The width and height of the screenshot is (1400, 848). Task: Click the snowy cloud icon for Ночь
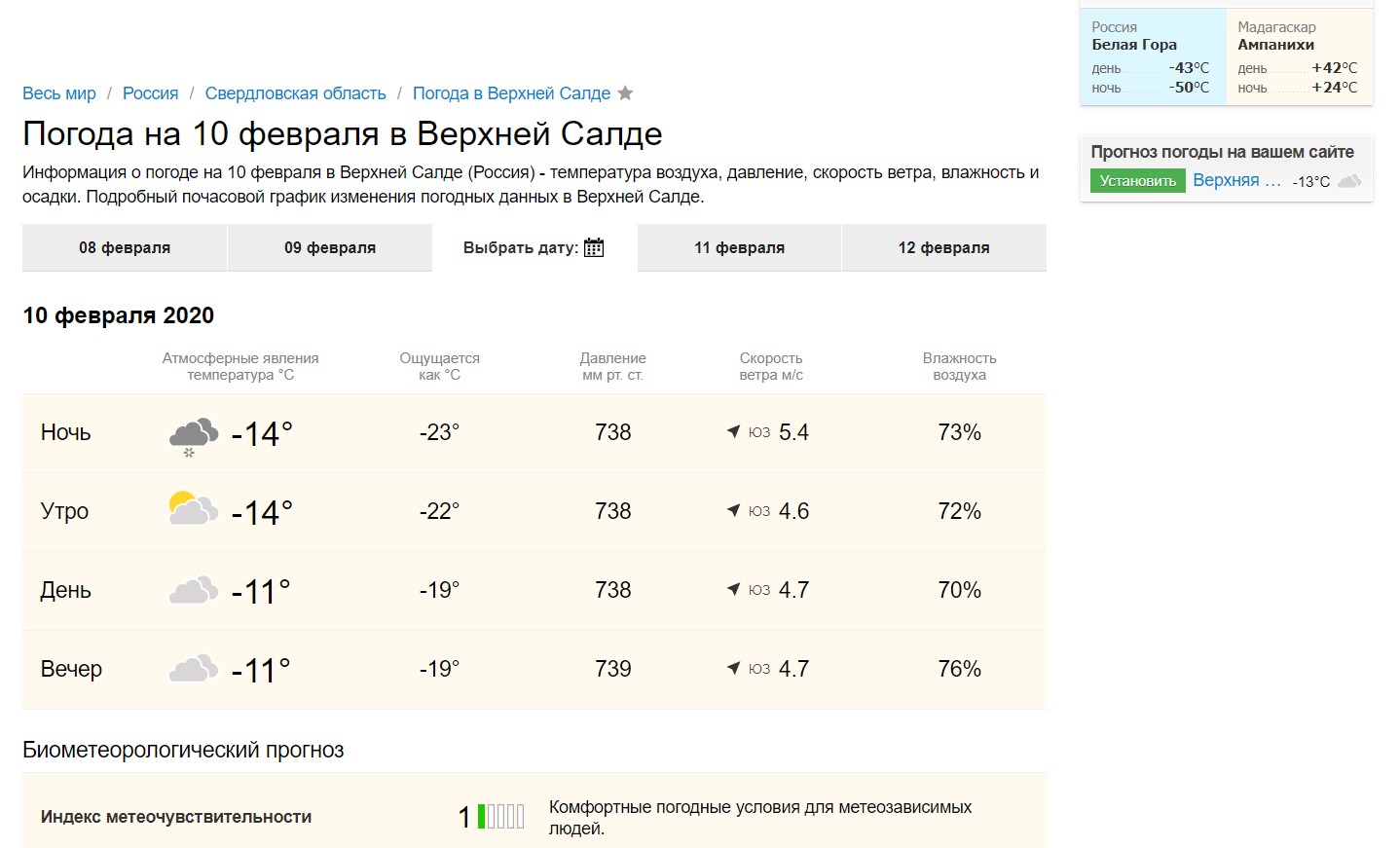193,435
